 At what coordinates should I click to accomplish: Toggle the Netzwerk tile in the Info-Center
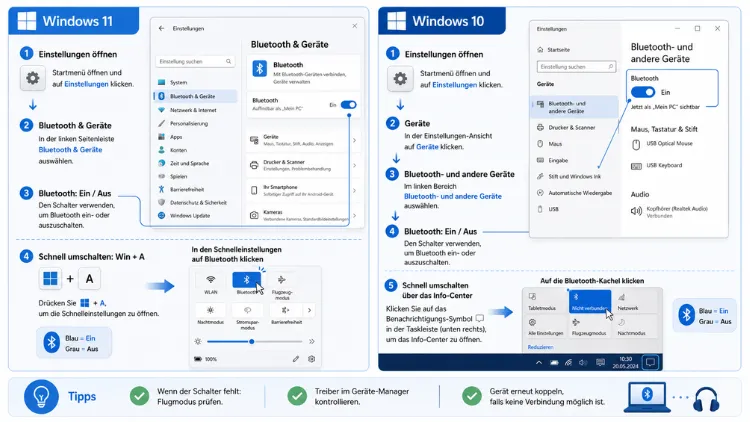point(635,301)
